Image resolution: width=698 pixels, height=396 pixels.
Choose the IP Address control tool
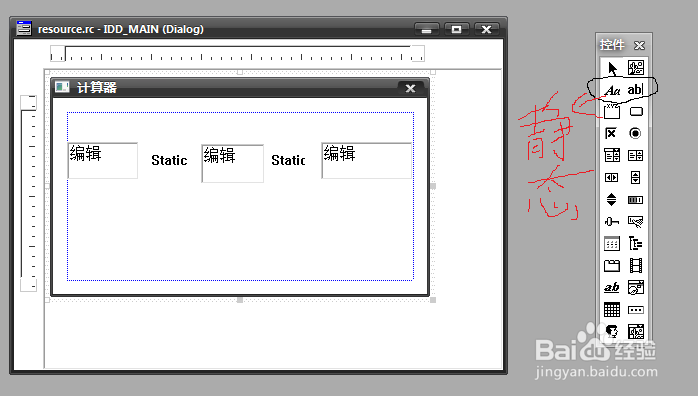(x=636, y=309)
